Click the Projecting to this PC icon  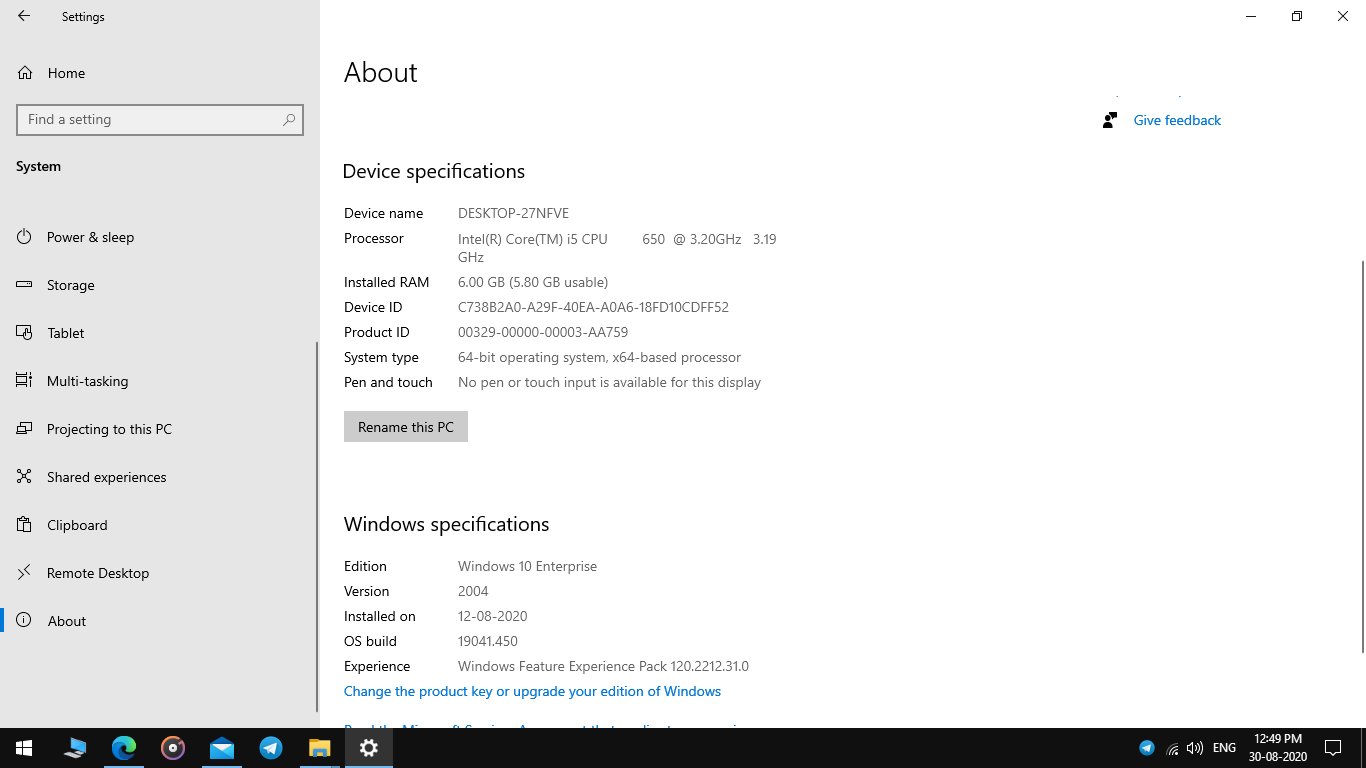(24, 429)
